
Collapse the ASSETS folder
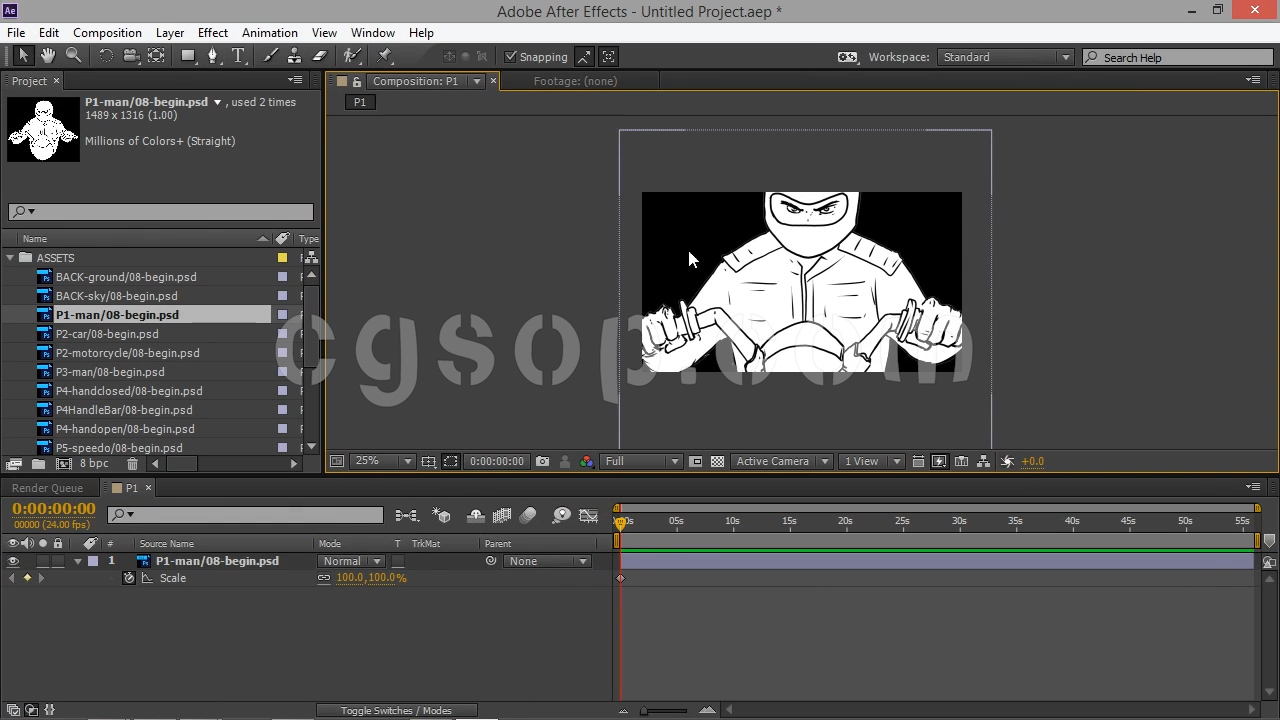tap(10, 258)
